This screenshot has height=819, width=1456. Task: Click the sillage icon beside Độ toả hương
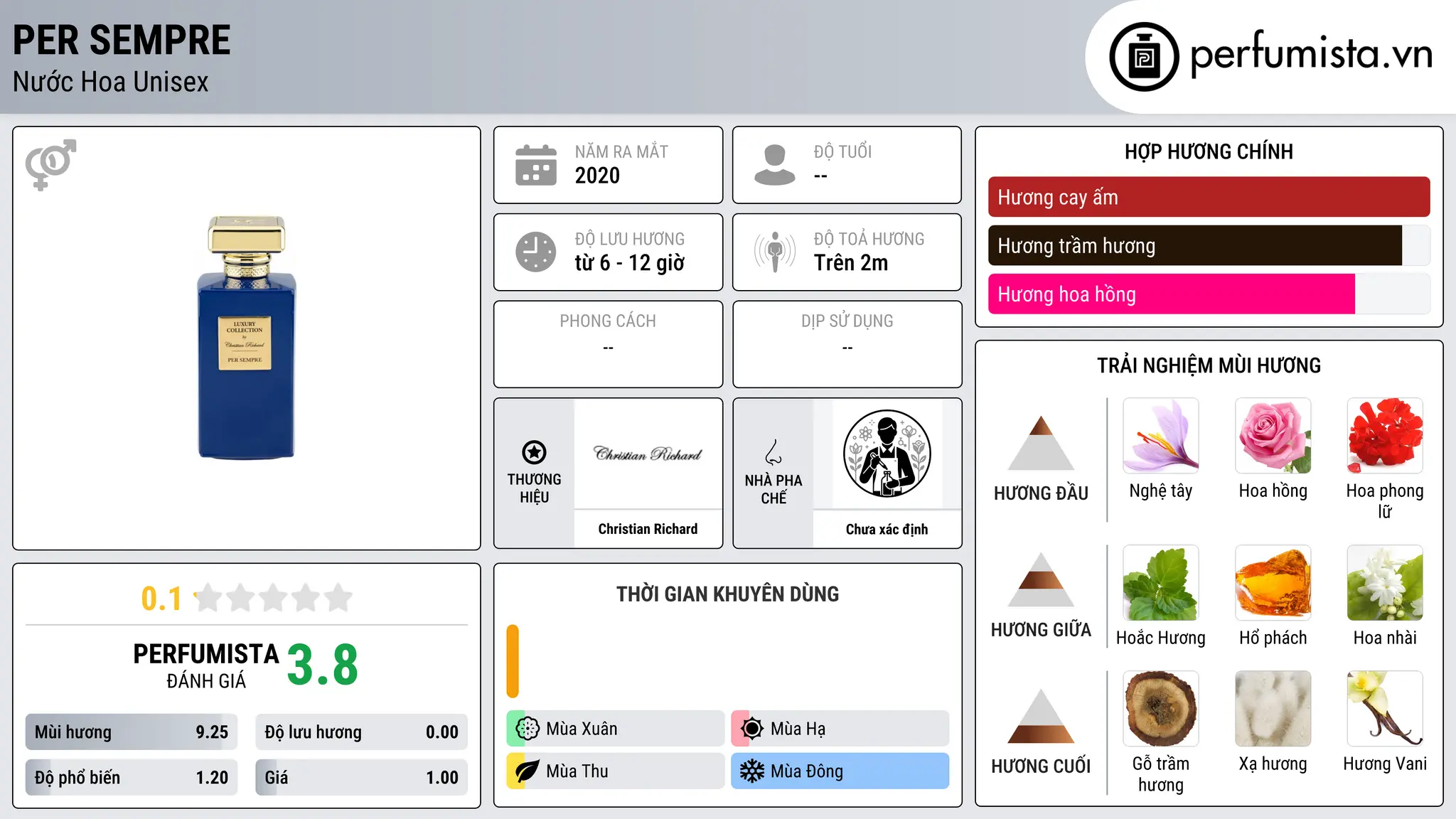point(775,252)
